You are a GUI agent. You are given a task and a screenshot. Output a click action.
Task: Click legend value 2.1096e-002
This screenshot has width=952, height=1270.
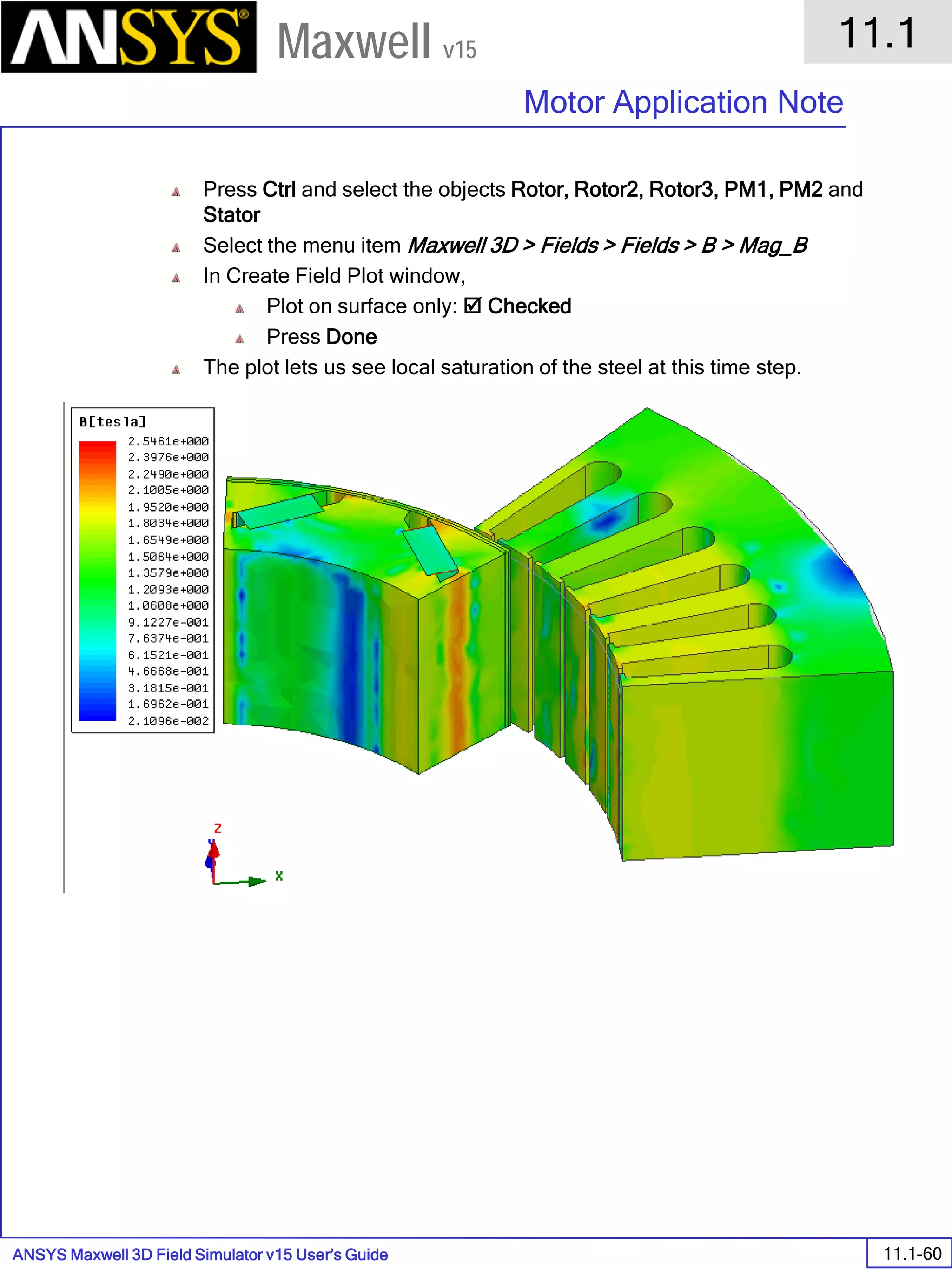click(168, 721)
